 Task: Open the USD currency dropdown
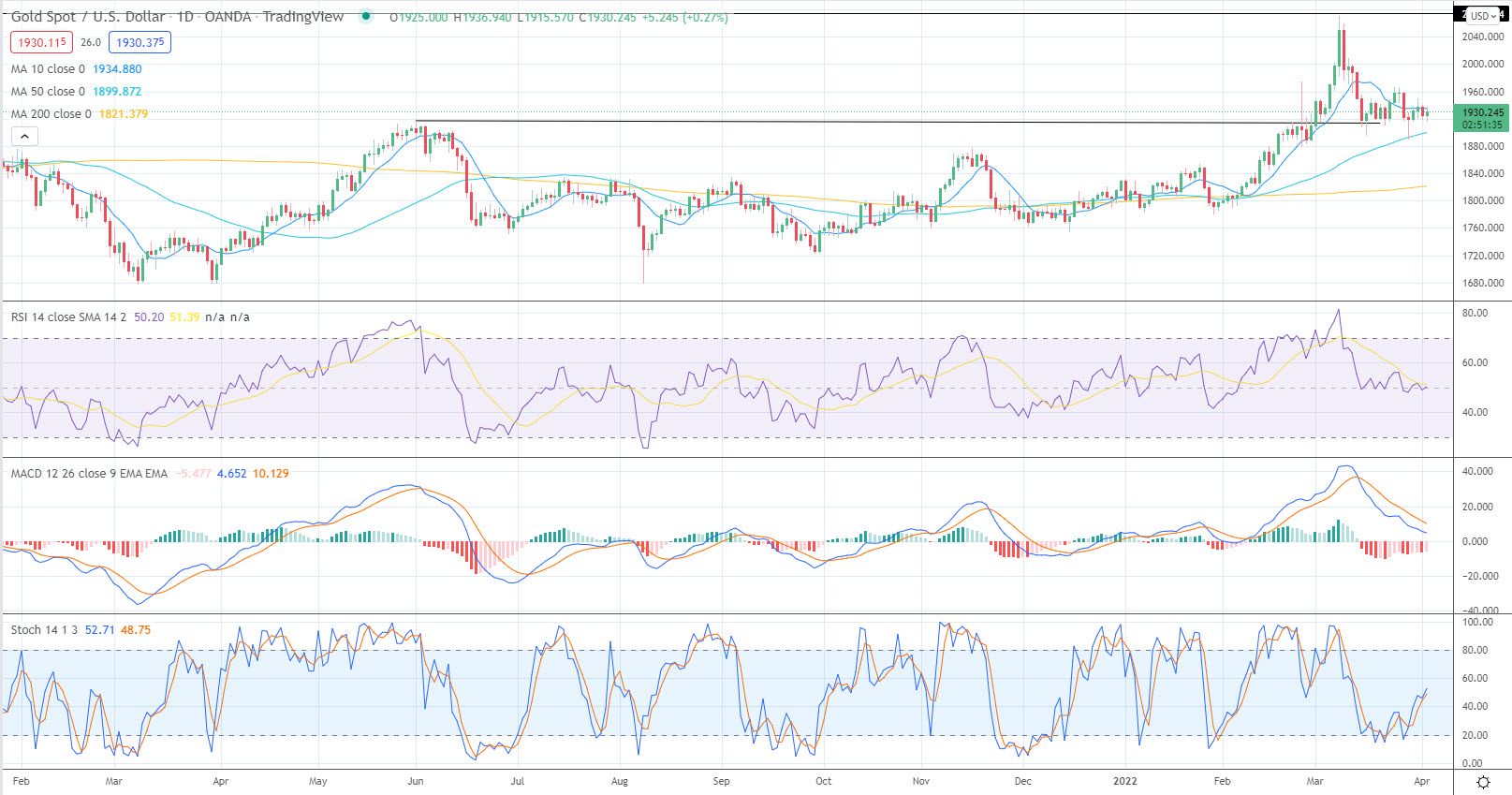click(x=1483, y=16)
